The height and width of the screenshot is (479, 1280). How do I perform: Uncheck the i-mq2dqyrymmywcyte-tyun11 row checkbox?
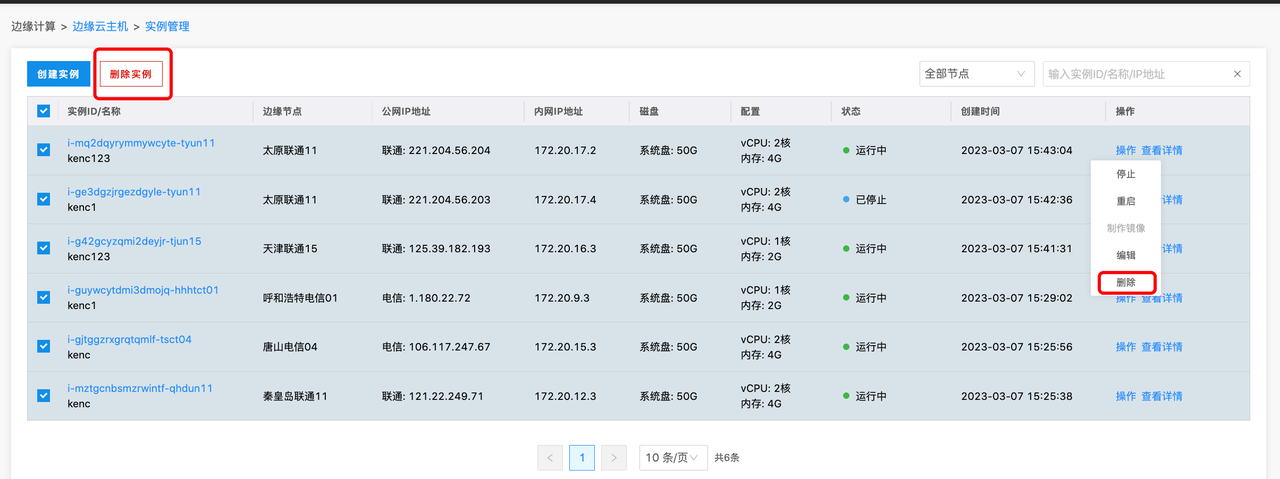(x=43, y=150)
